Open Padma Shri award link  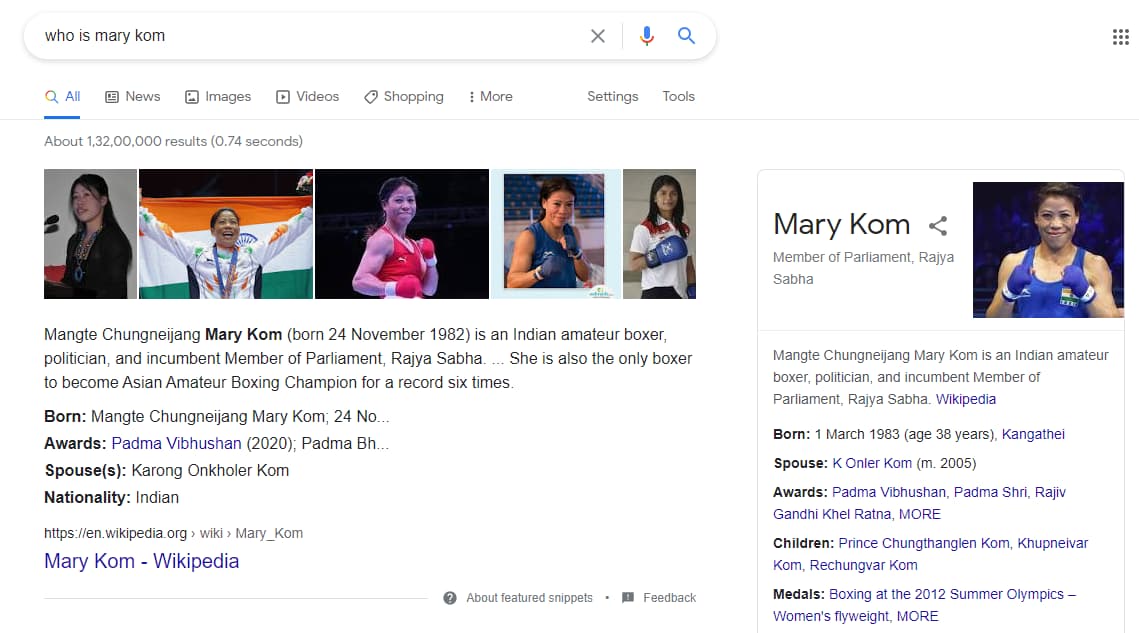click(x=990, y=492)
